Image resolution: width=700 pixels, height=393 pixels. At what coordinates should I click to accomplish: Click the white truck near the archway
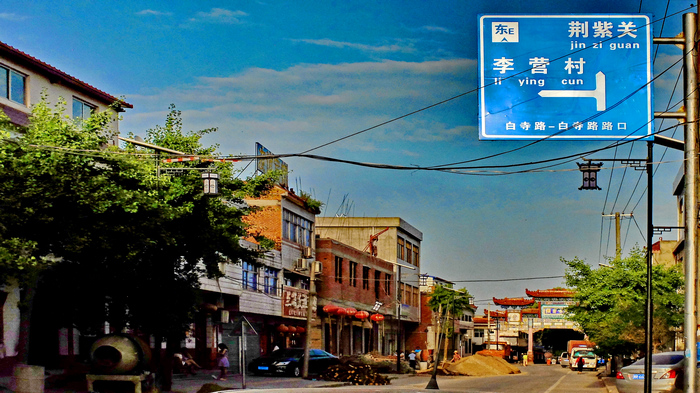coord(583,358)
